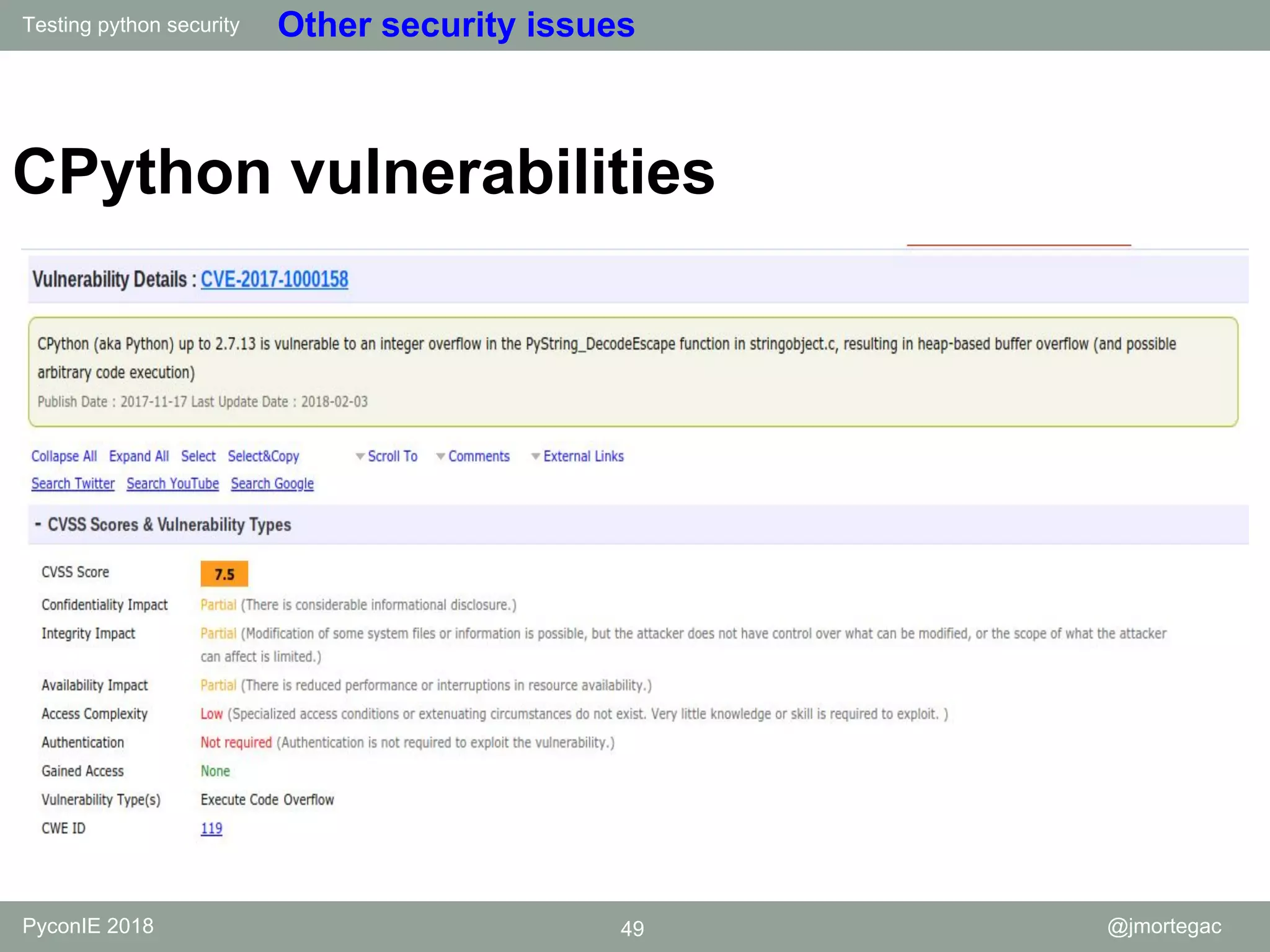This screenshot has height=952, width=1270.
Task: Click the Last Update Date 2018-02-03 text
Action: [x=279, y=402]
